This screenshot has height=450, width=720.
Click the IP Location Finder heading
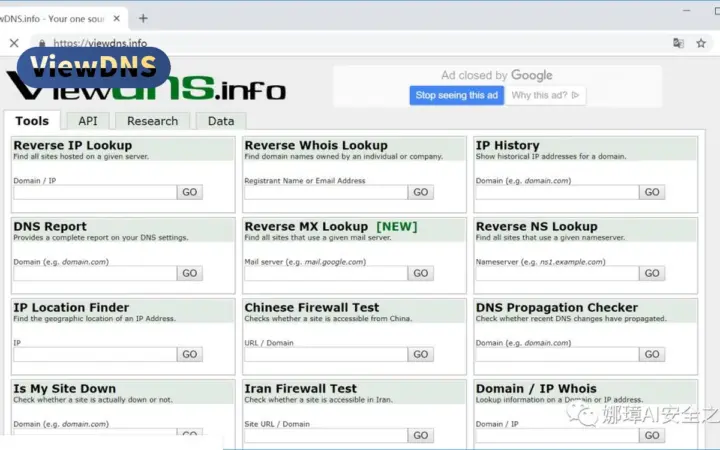pyautogui.click(x=71, y=307)
